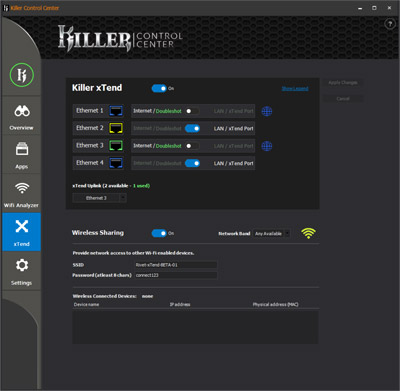Click the Cancel button
This screenshot has height=391, width=400.
(343, 99)
